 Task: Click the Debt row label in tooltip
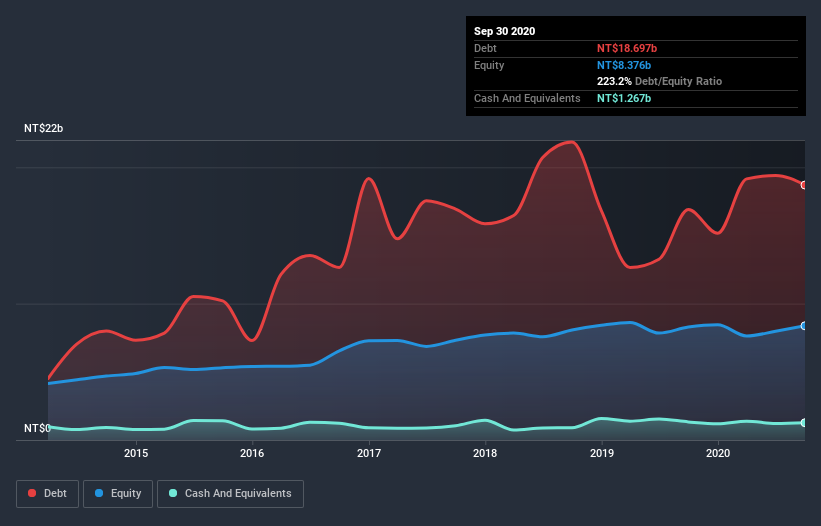coord(485,48)
